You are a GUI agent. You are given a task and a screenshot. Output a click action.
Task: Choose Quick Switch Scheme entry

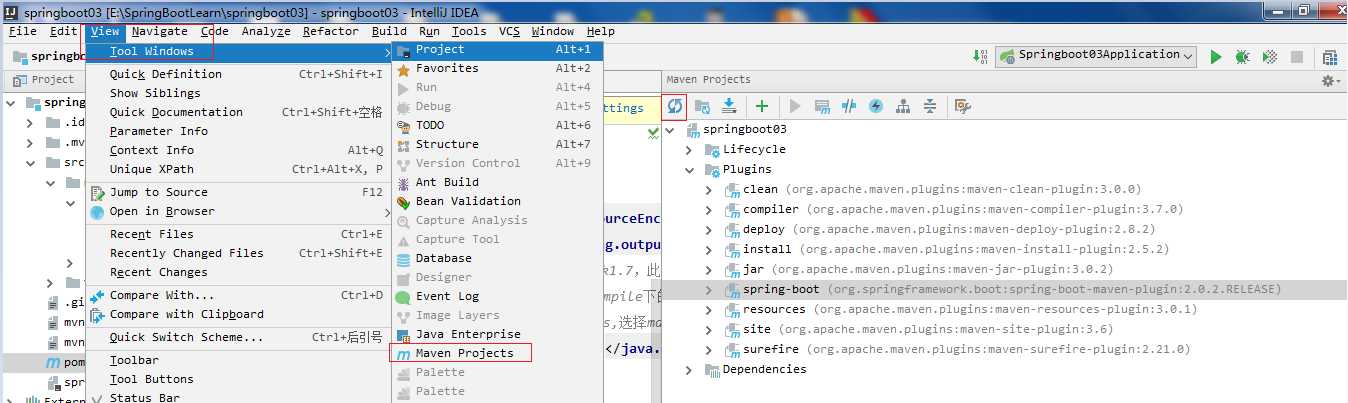click(x=236, y=337)
